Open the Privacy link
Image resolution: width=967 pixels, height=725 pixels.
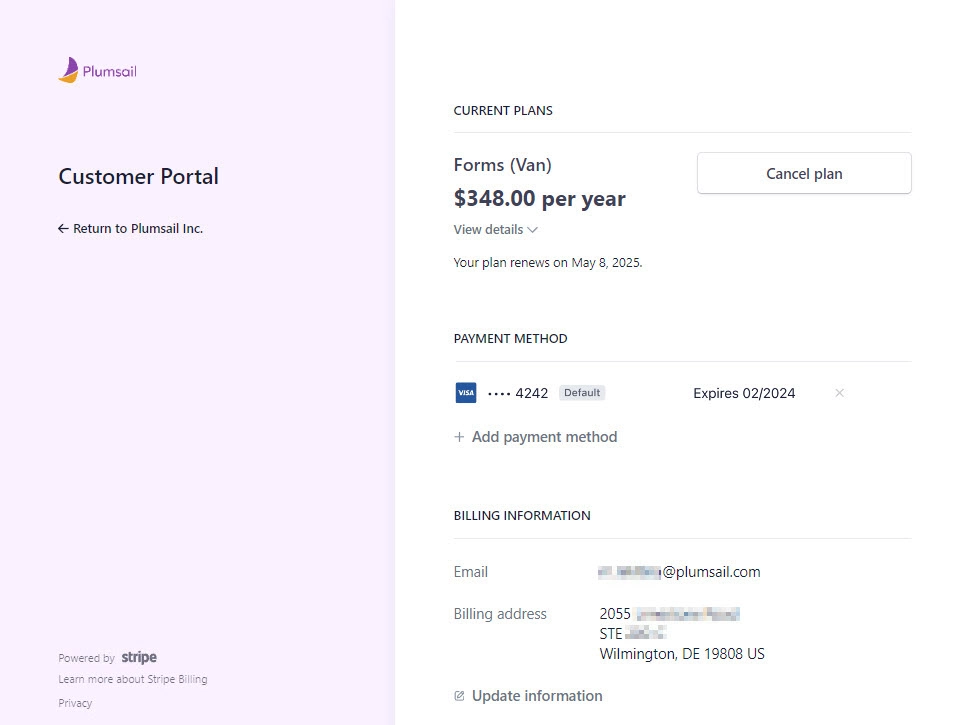coord(75,703)
